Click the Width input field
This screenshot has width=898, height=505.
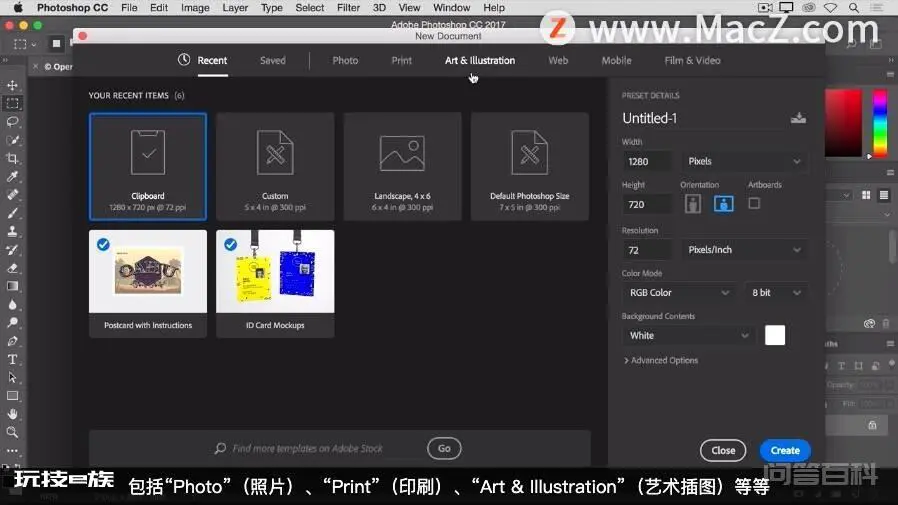coord(648,161)
